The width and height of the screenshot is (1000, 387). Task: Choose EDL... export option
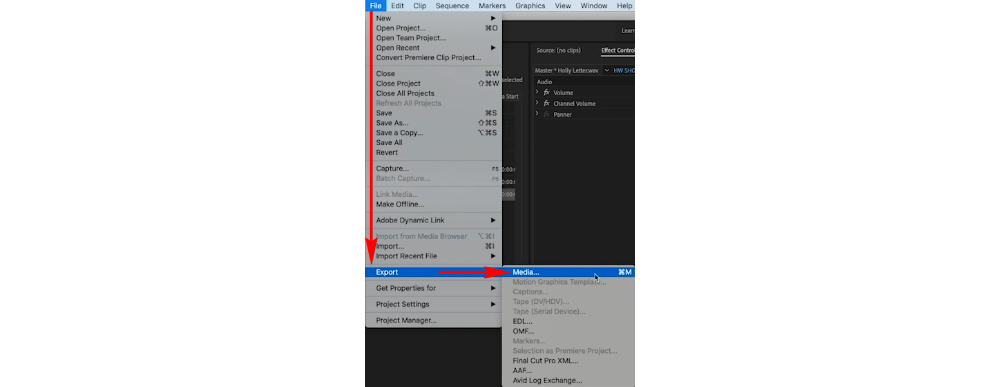coord(569,321)
